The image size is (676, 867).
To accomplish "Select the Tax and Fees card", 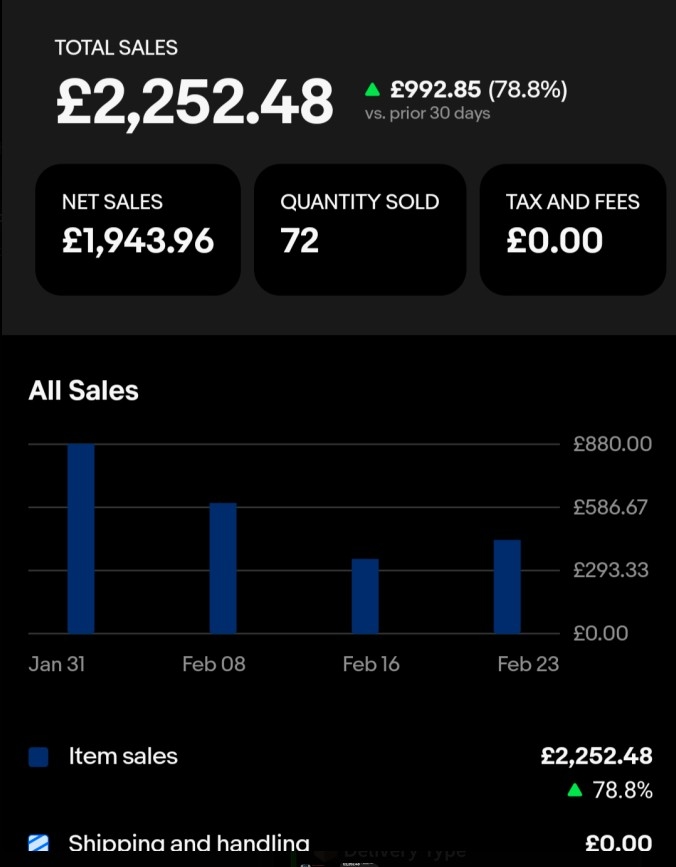I will [x=572, y=229].
